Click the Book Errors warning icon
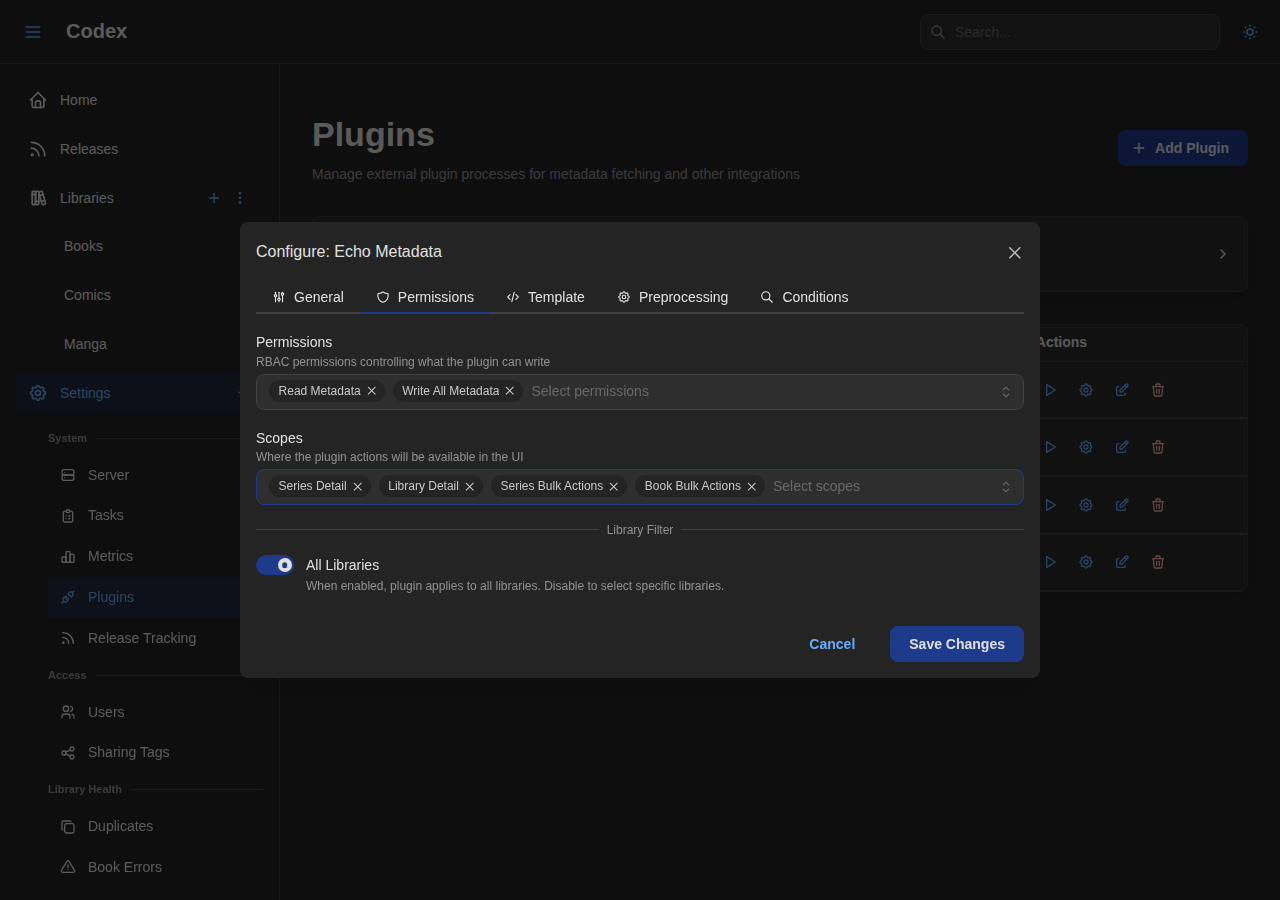 68,867
